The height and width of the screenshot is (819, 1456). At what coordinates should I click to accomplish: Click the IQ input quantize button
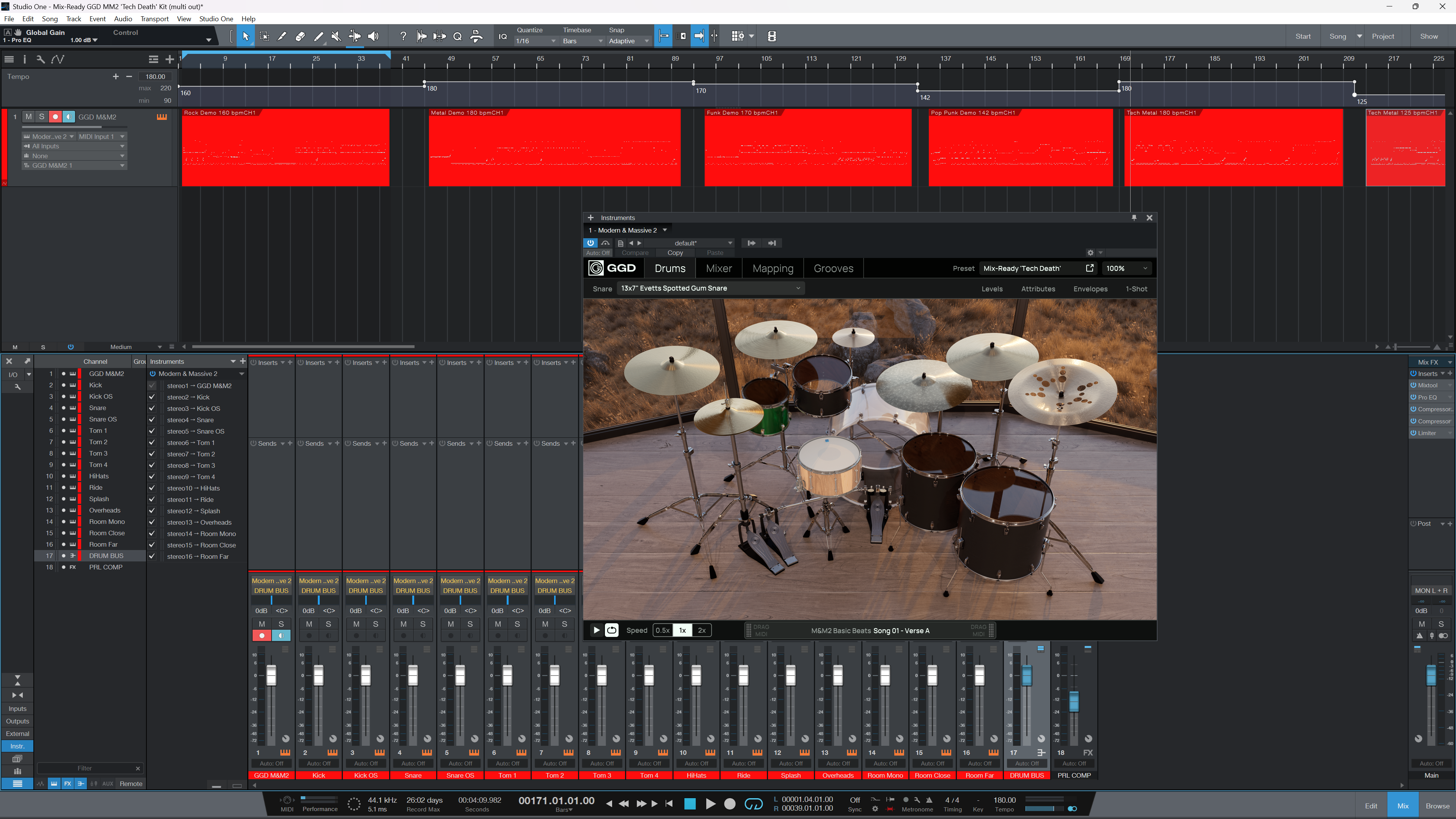coord(503,37)
